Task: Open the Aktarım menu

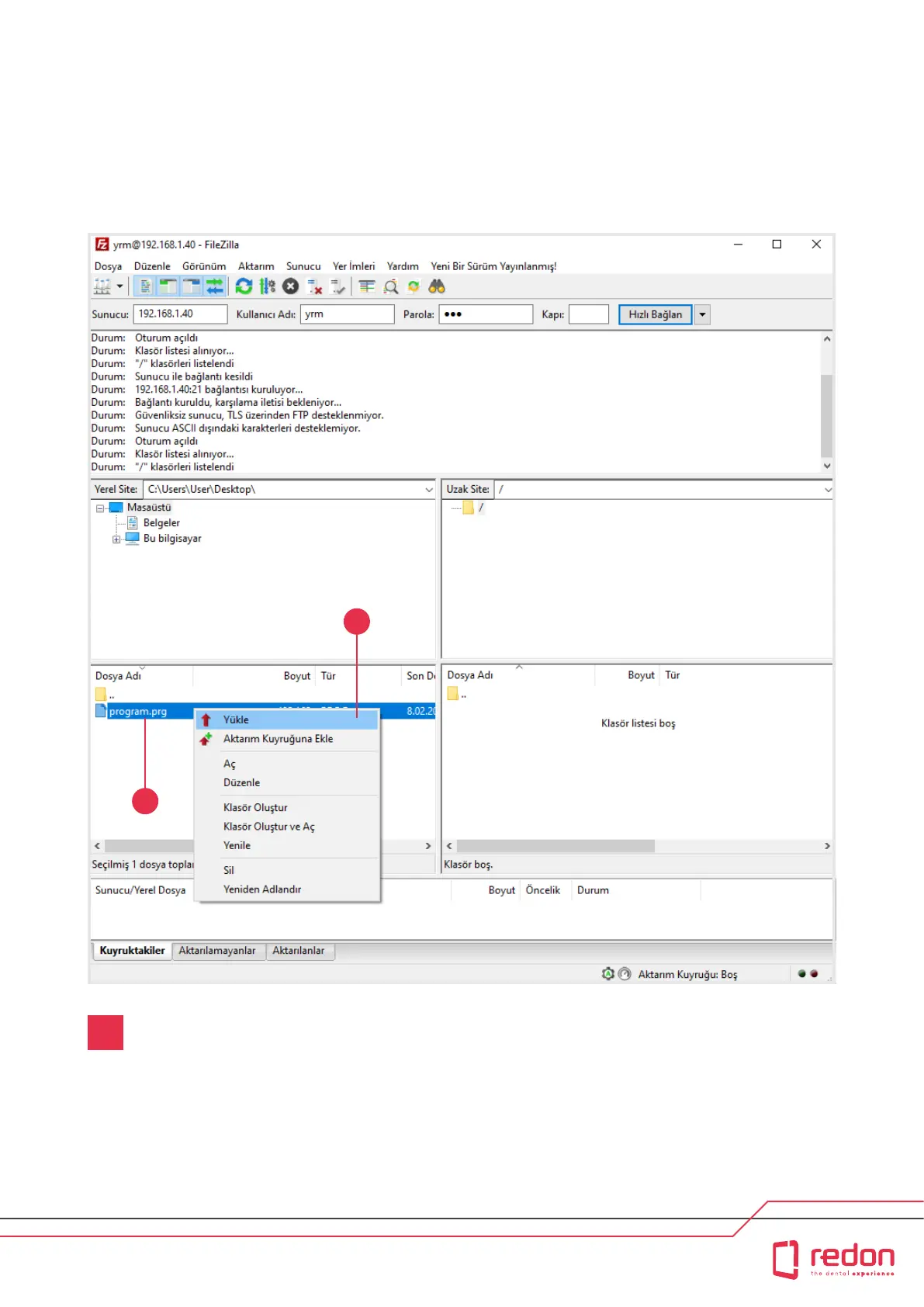Action: [256, 266]
